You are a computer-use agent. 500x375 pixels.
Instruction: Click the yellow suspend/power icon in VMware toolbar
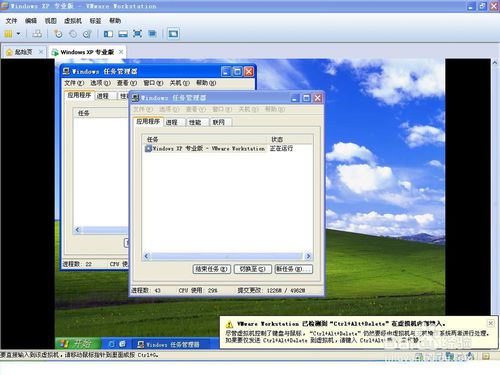point(8,34)
